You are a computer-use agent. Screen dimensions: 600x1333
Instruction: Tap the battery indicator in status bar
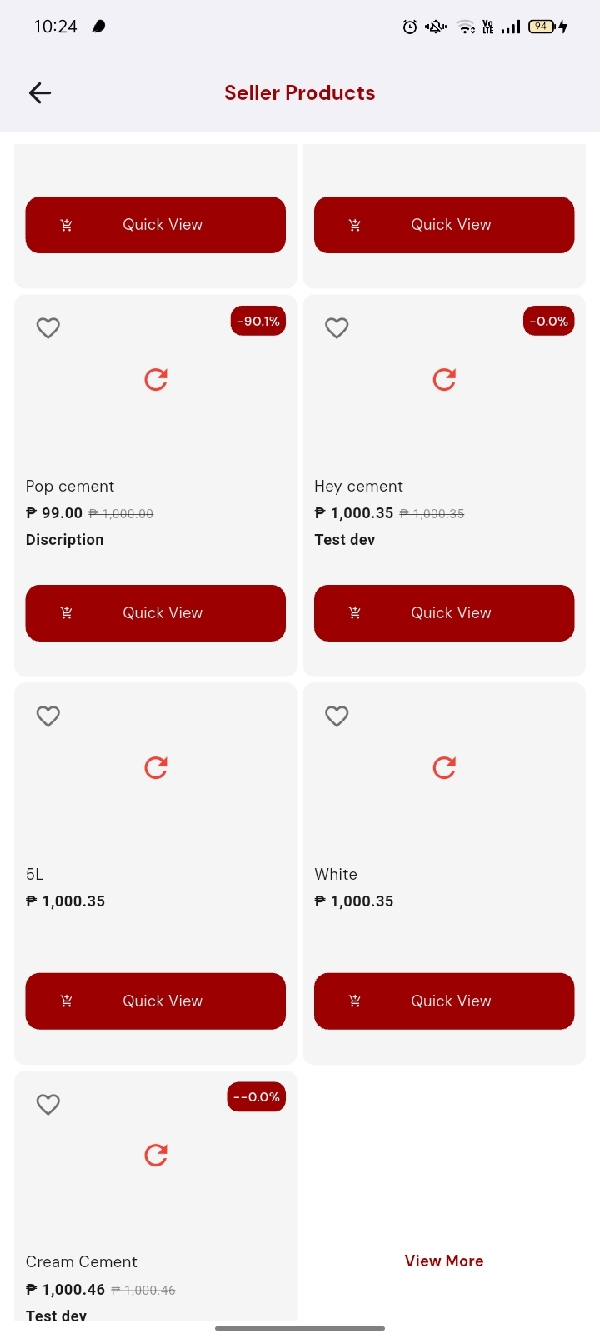pos(542,27)
